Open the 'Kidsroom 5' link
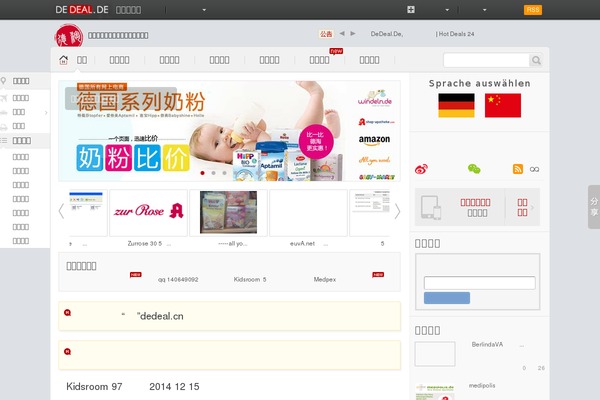This screenshot has width=600, height=400. (250, 279)
